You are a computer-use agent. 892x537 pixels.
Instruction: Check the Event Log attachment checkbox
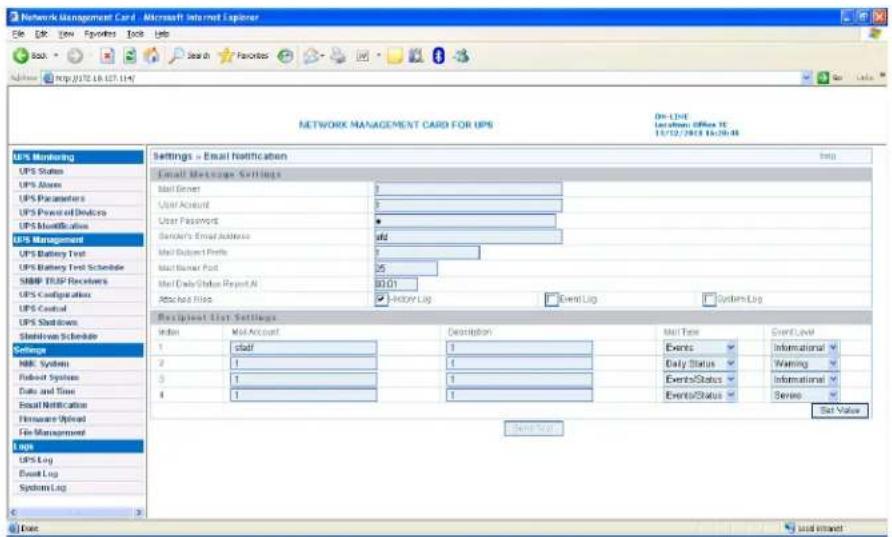[x=551, y=299]
